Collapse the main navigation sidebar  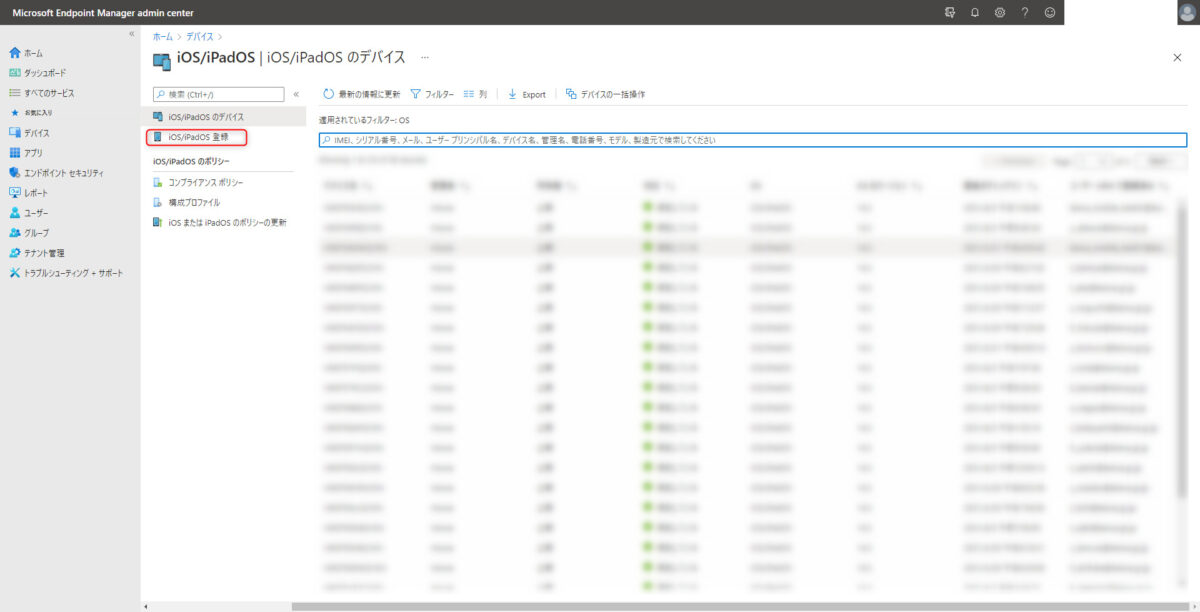coord(131,32)
